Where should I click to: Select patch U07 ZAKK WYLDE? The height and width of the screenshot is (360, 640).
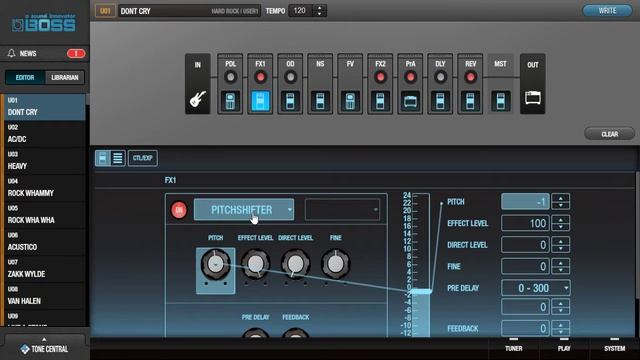[x=45, y=269]
